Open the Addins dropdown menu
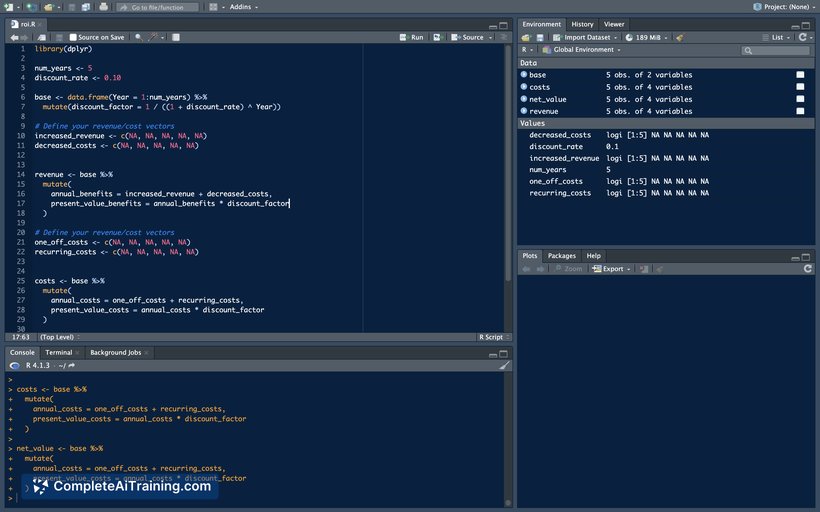The width and height of the screenshot is (820, 512). pos(244,7)
